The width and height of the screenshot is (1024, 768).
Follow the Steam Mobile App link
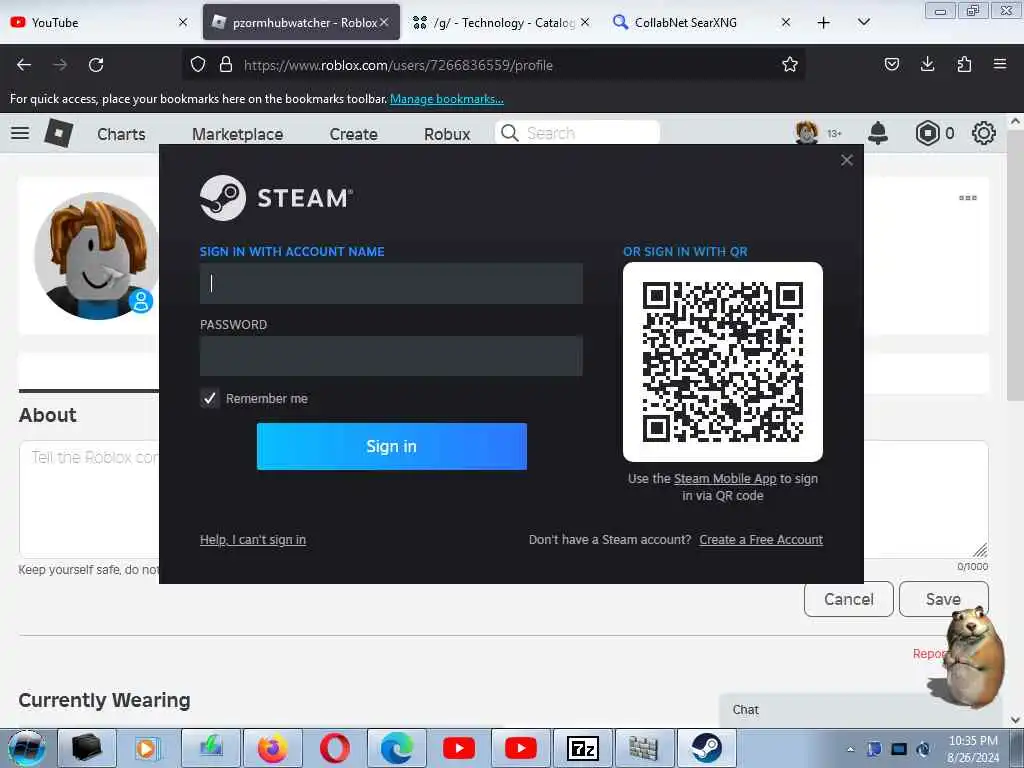click(725, 479)
